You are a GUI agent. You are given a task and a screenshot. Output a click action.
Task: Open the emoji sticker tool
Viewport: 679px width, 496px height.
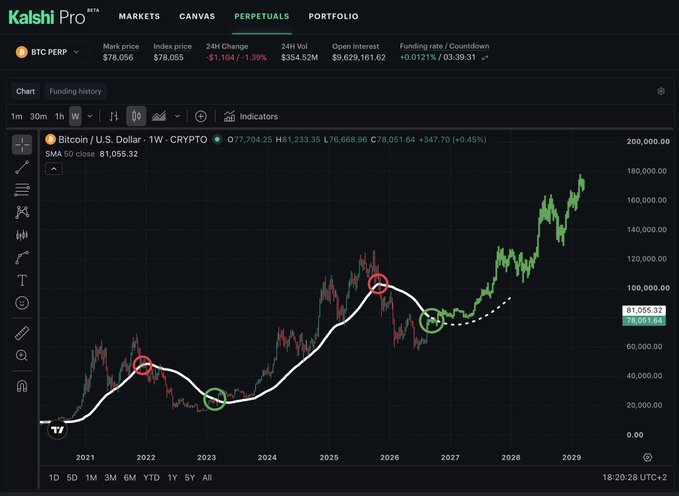pos(22,302)
